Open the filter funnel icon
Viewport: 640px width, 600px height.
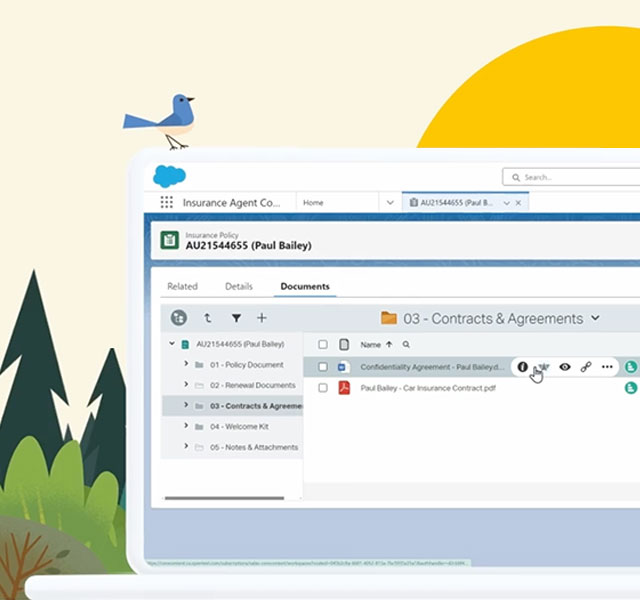pyautogui.click(x=236, y=318)
